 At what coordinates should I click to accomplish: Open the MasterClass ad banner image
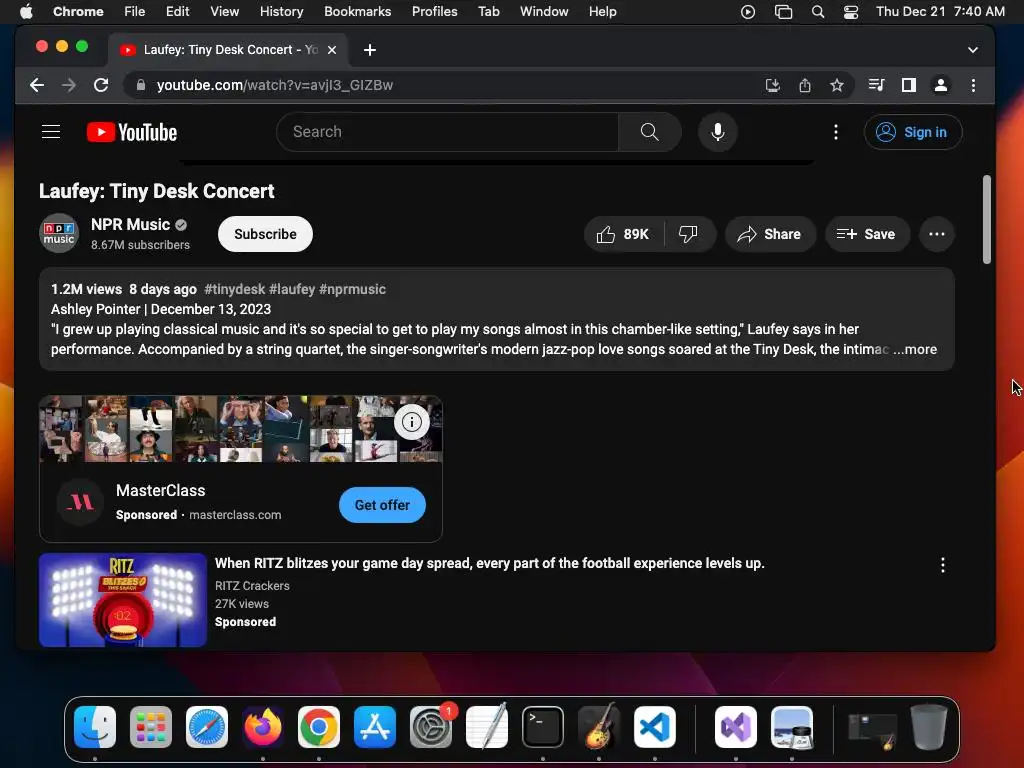(240, 428)
